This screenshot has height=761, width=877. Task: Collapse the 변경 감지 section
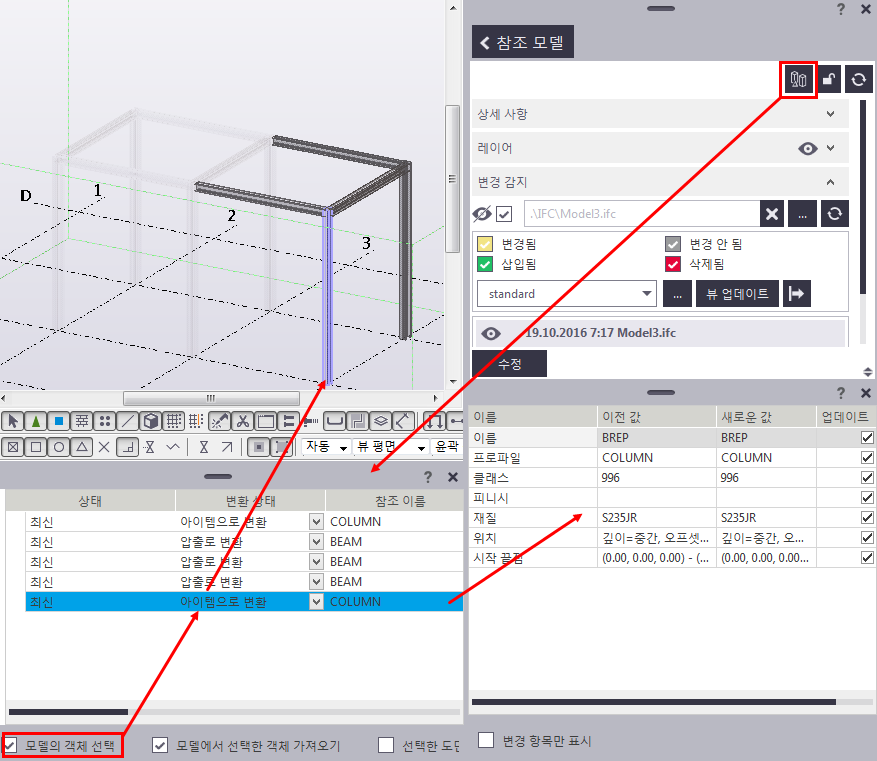831,182
